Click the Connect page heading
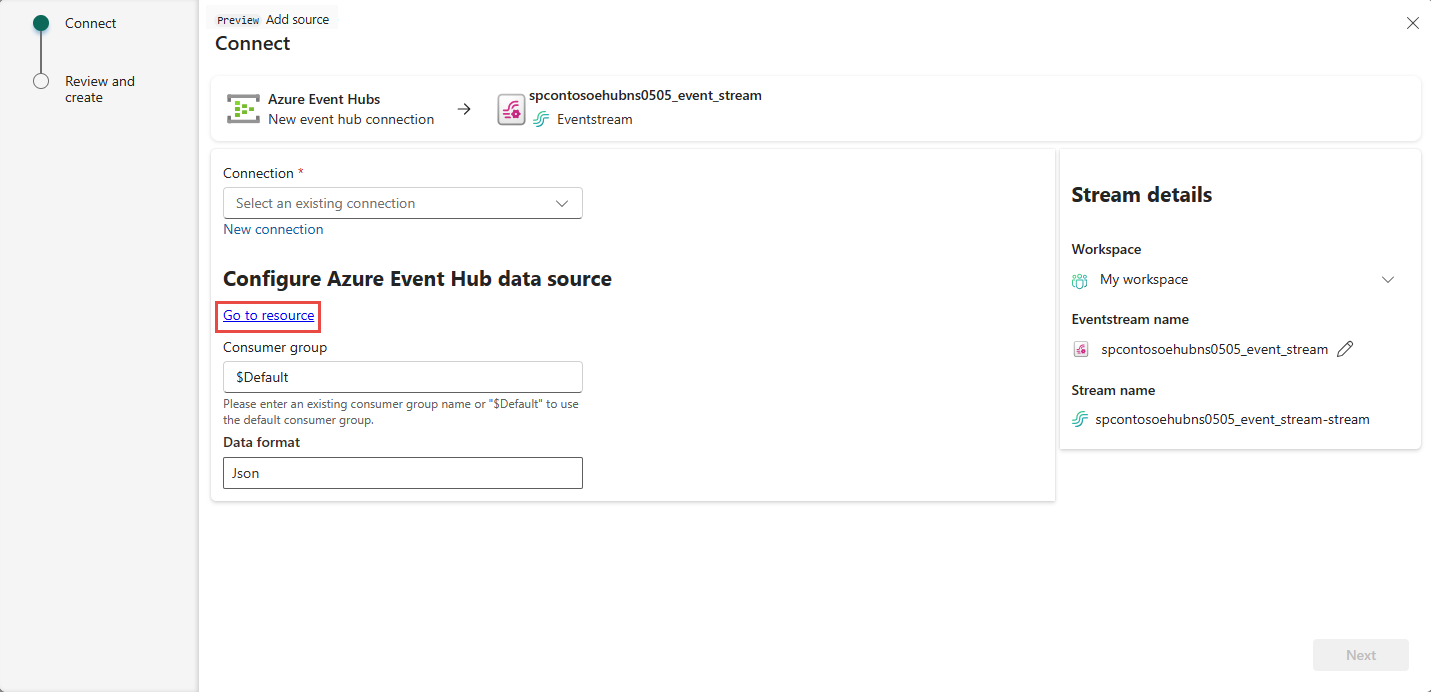The width and height of the screenshot is (1431, 692). click(x=253, y=43)
